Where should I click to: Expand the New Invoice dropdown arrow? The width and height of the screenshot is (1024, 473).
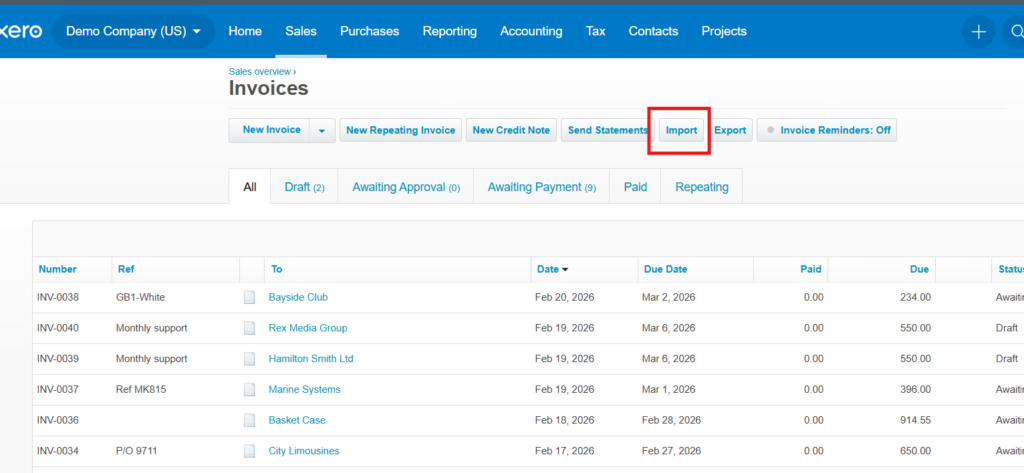tap(322, 130)
